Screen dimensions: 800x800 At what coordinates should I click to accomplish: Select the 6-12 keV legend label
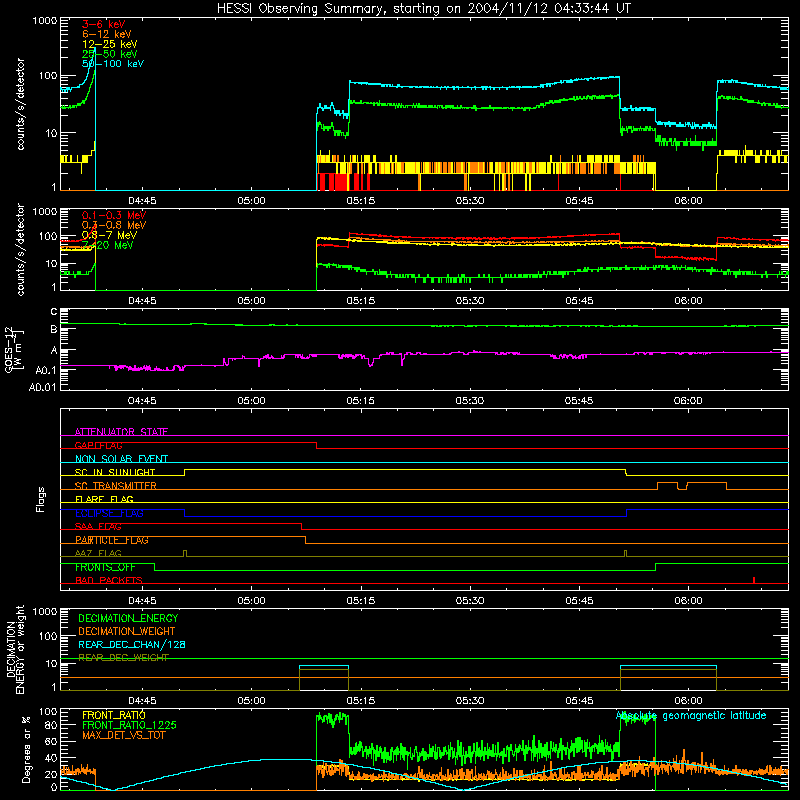click(107, 34)
